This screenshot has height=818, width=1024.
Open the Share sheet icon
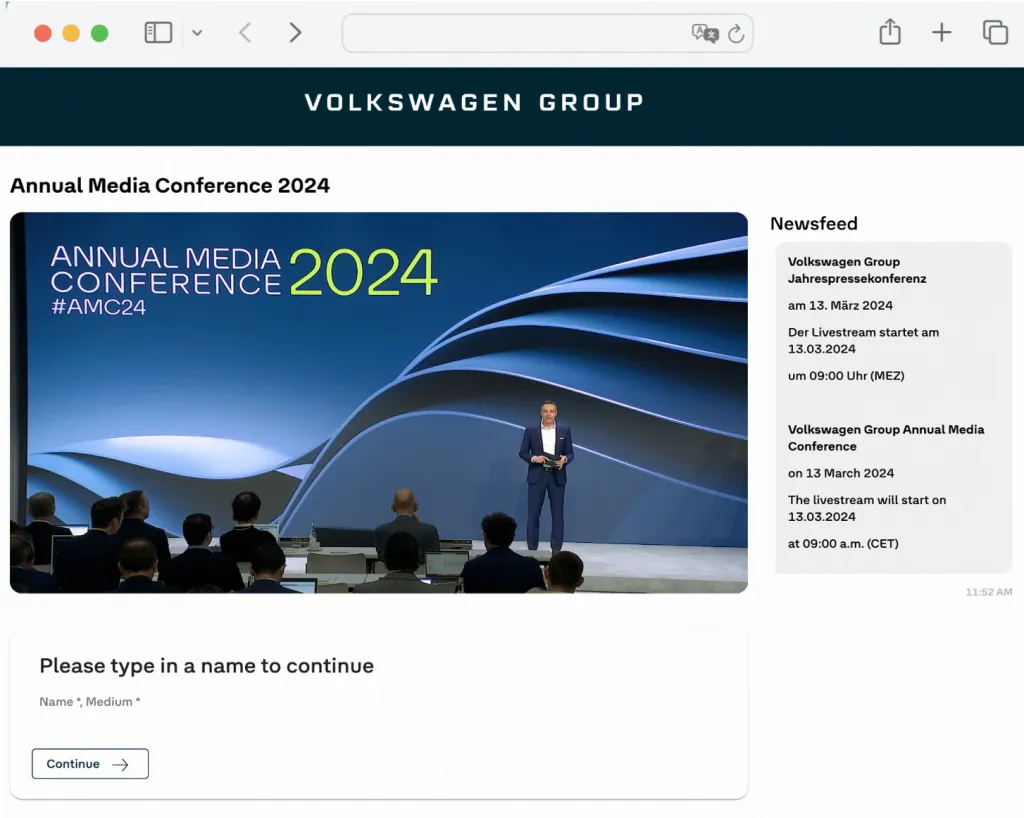pyautogui.click(x=890, y=33)
